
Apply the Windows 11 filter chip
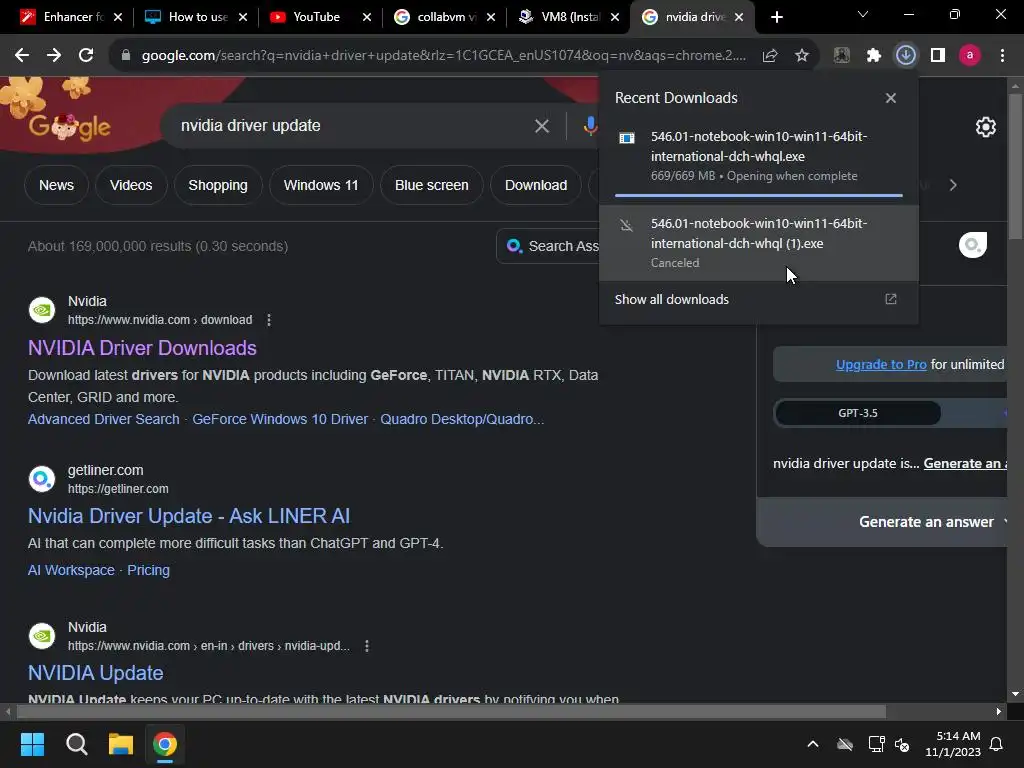pos(321,185)
